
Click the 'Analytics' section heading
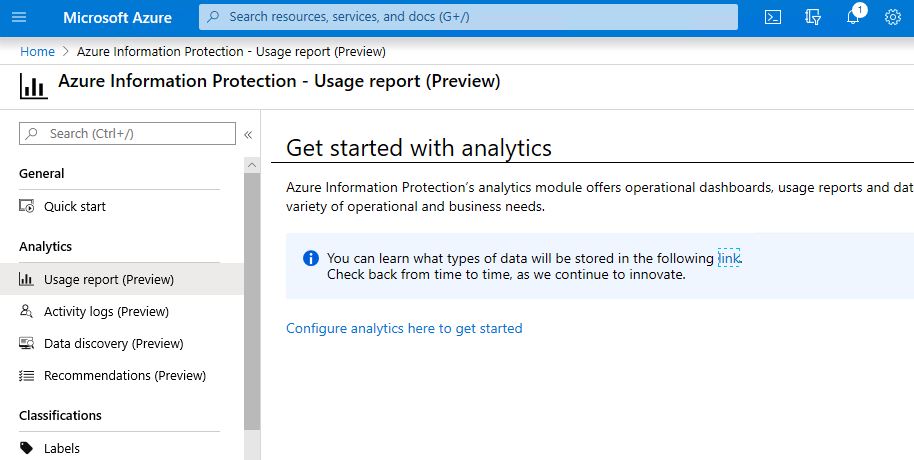(45, 246)
